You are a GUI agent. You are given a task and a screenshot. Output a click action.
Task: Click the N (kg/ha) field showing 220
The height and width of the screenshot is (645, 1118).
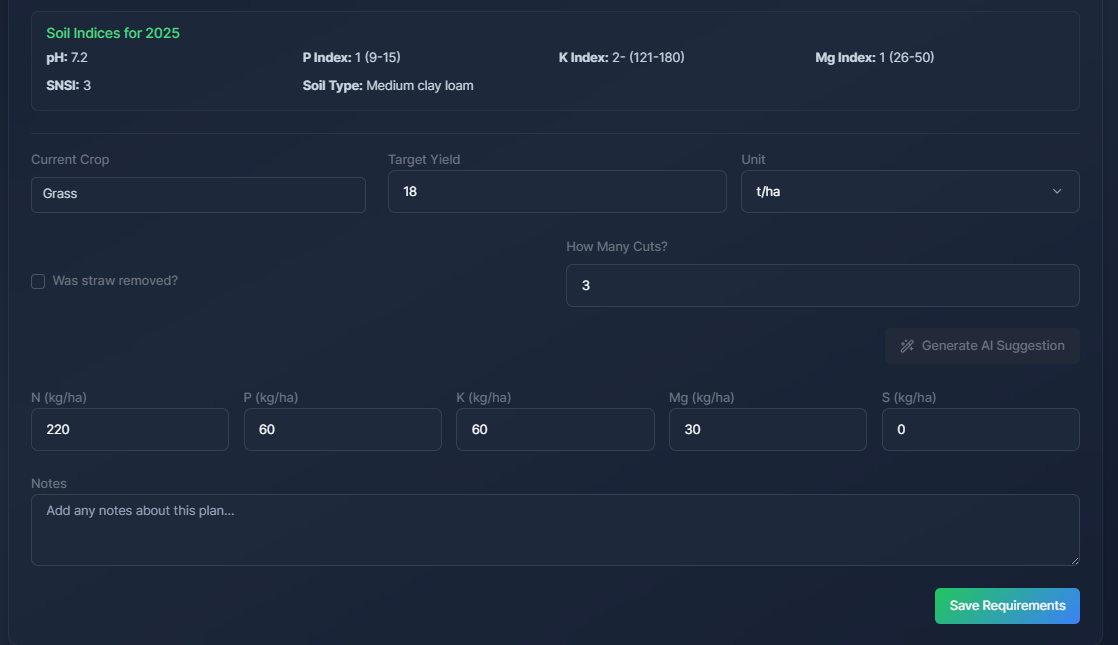(x=130, y=430)
